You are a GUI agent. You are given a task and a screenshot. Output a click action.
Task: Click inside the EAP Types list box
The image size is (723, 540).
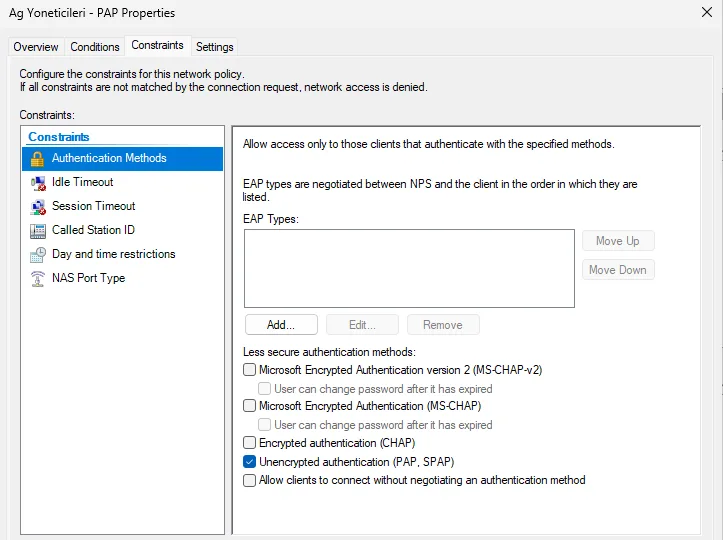[409, 268]
